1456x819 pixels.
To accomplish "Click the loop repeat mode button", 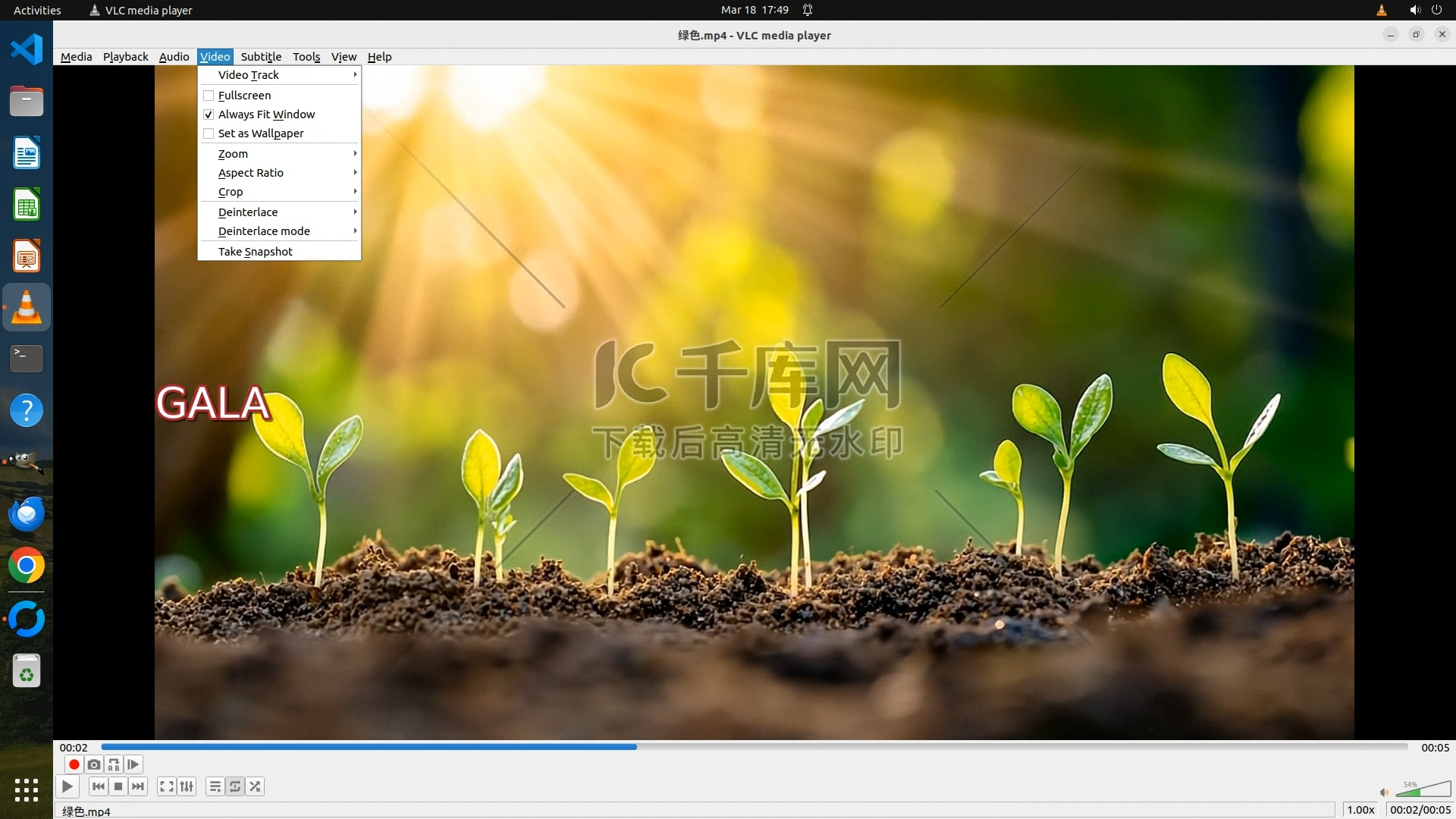I will pyautogui.click(x=235, y=786).
